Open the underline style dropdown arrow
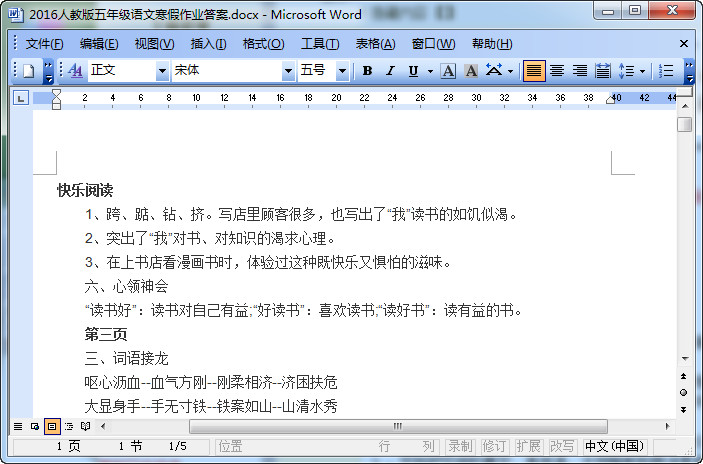Viewport: 703px width, 464px height. click(430, 71)
